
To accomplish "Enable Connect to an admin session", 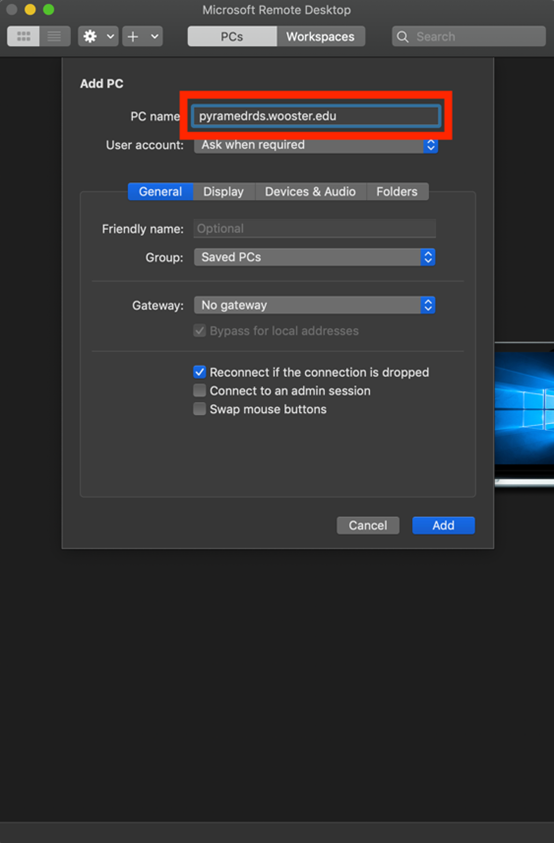I will (200, 390).
